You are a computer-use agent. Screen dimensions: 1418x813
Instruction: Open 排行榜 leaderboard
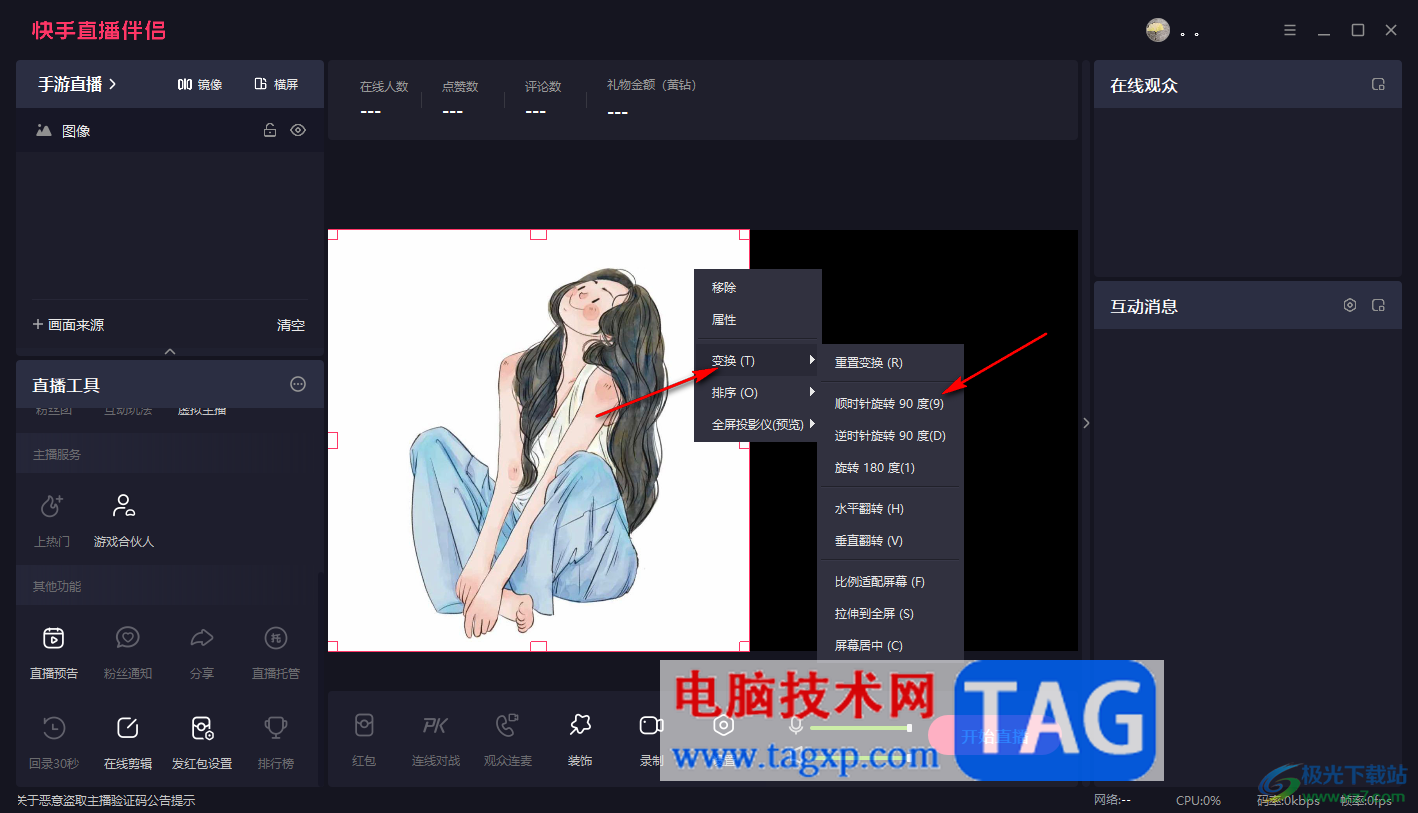coord(276,742)
